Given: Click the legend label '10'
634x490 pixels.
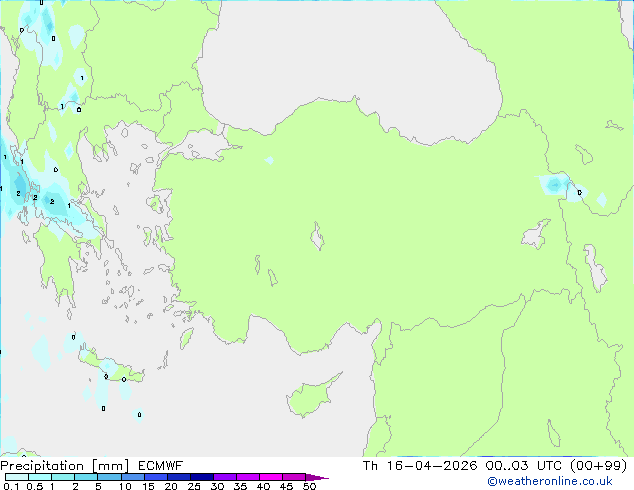Looking at the screenshot, I should point(125,486).
